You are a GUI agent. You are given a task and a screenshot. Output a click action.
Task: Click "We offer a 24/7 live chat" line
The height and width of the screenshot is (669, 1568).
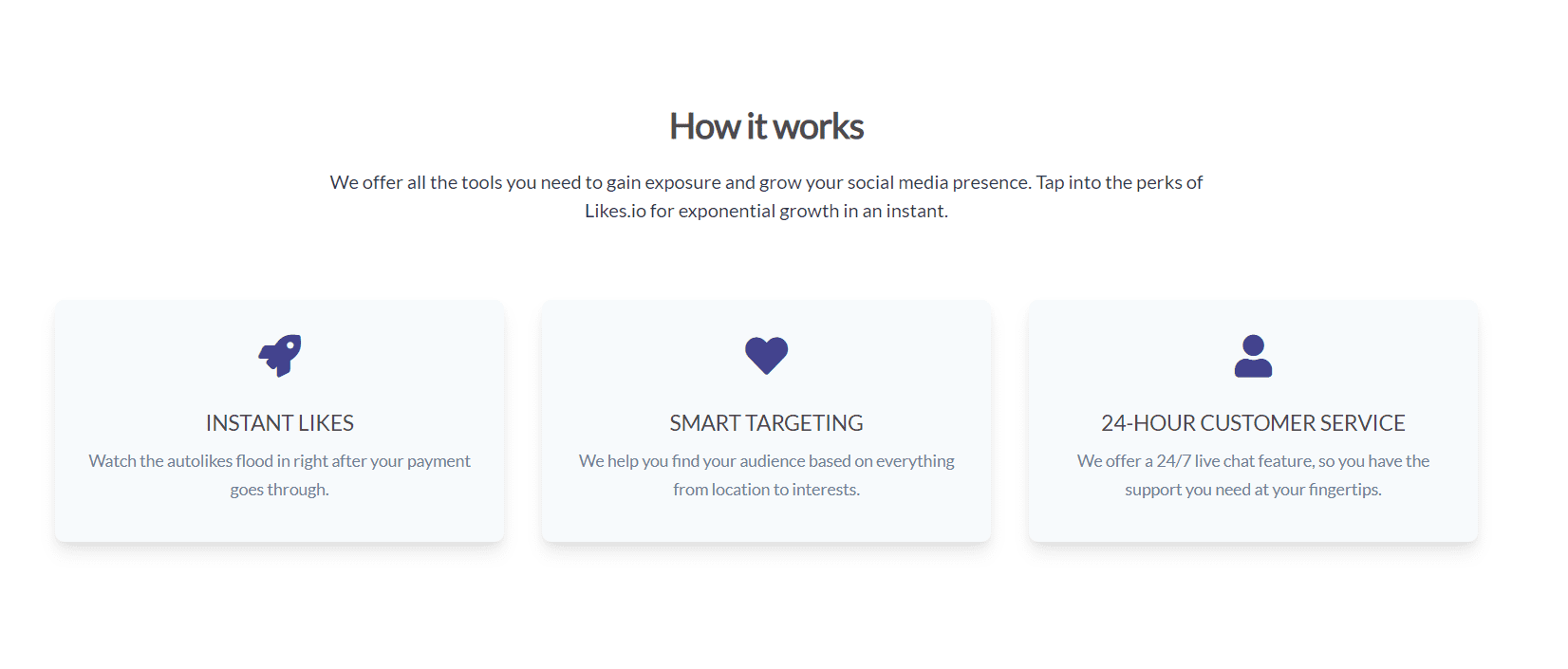click(1253, 461)
